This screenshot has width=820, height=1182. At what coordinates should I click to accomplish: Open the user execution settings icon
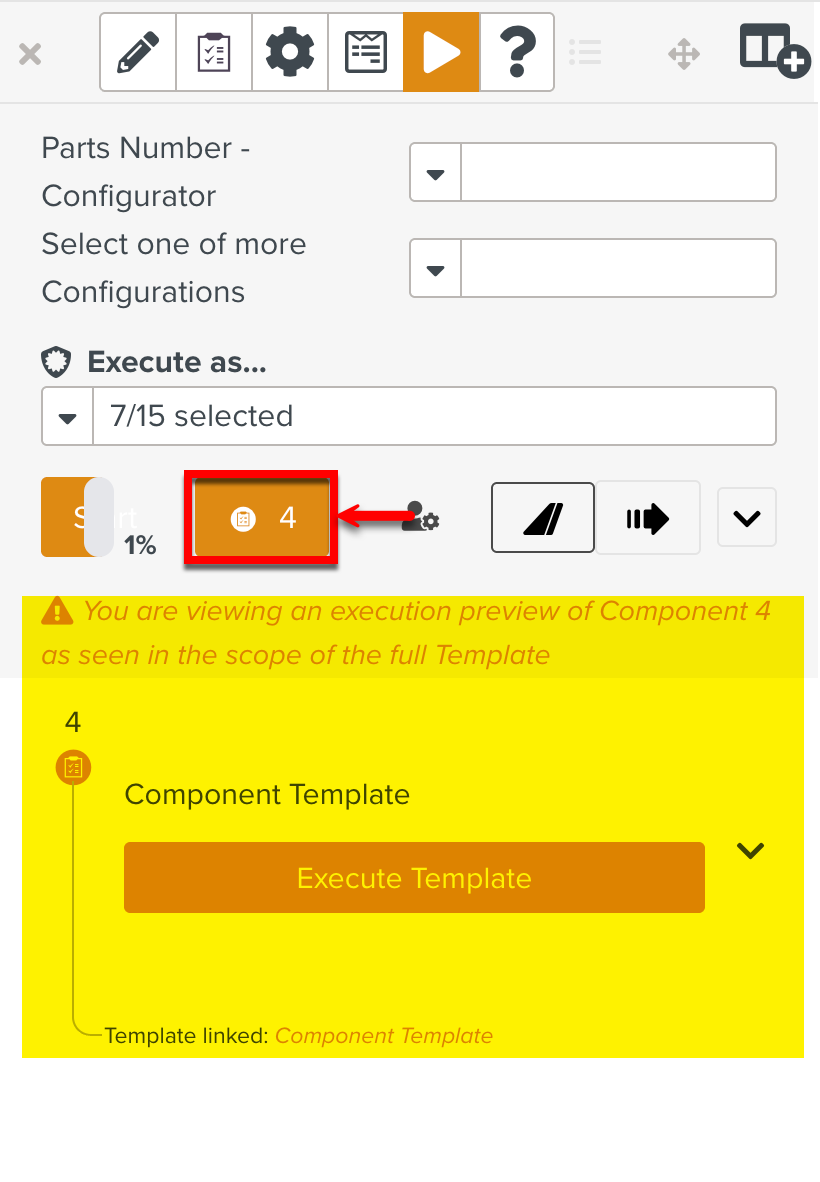(x=419, y=518)
